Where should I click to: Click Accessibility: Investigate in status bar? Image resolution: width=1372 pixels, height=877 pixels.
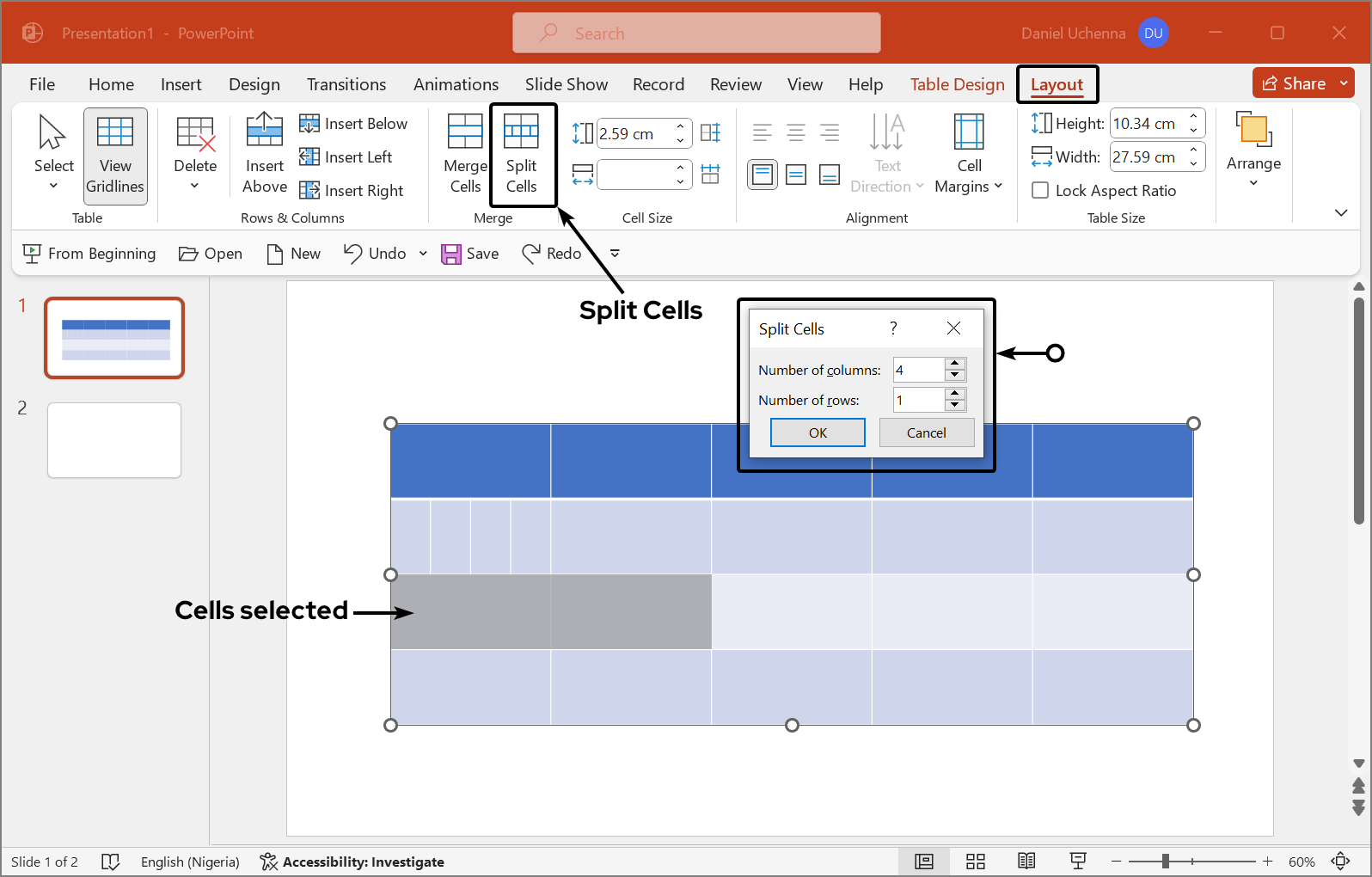[x=352, y=862]
